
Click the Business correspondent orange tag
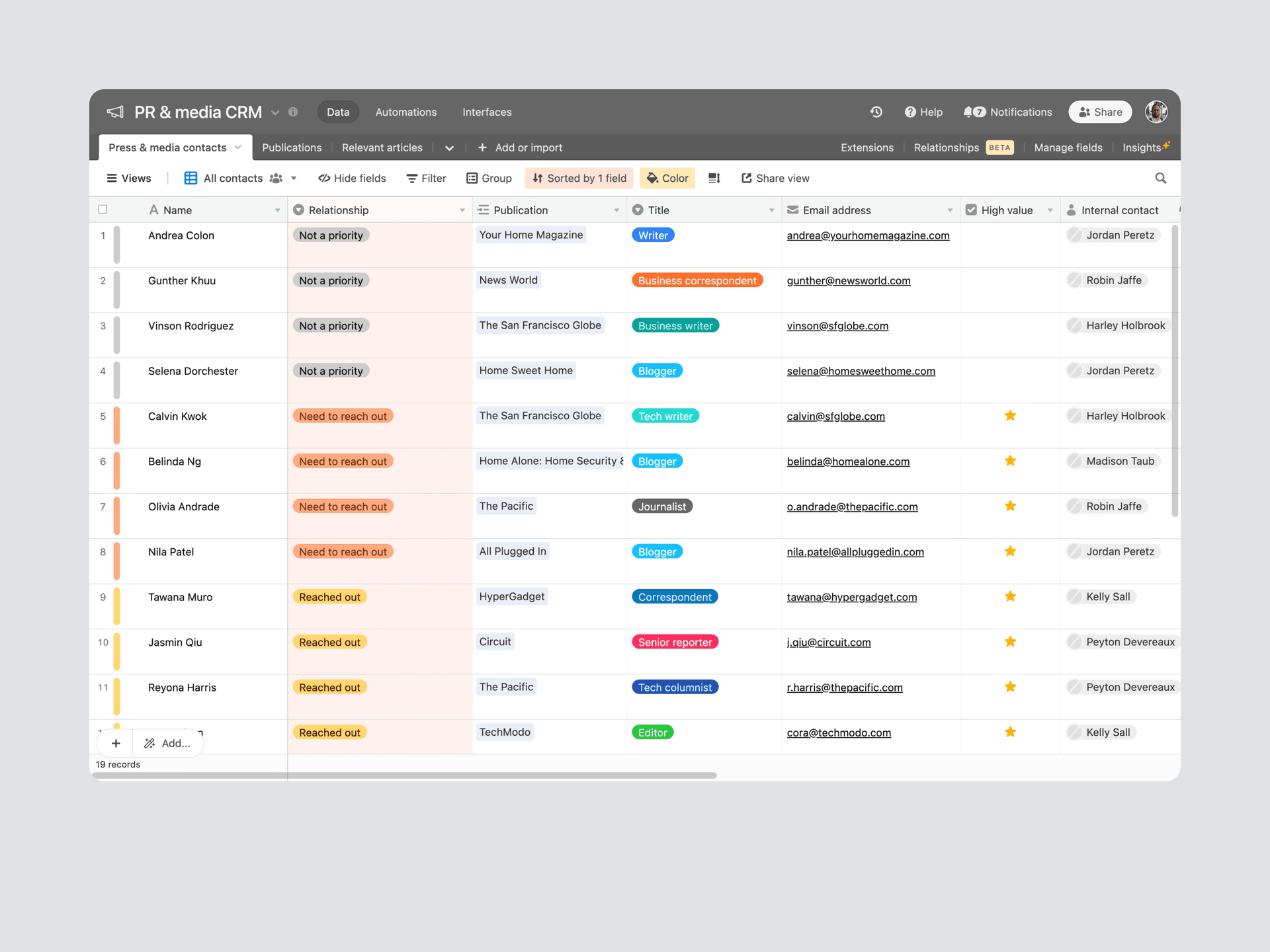tap(697, 280)
